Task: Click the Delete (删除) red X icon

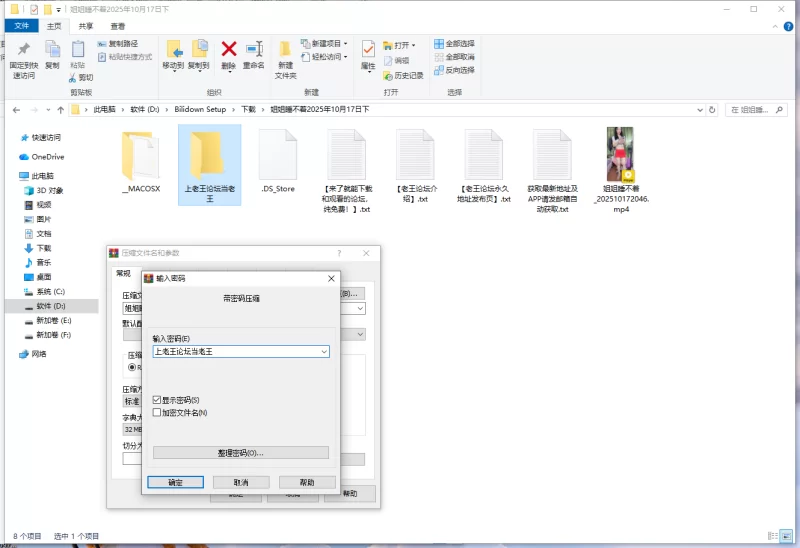Action: (228, 49)
